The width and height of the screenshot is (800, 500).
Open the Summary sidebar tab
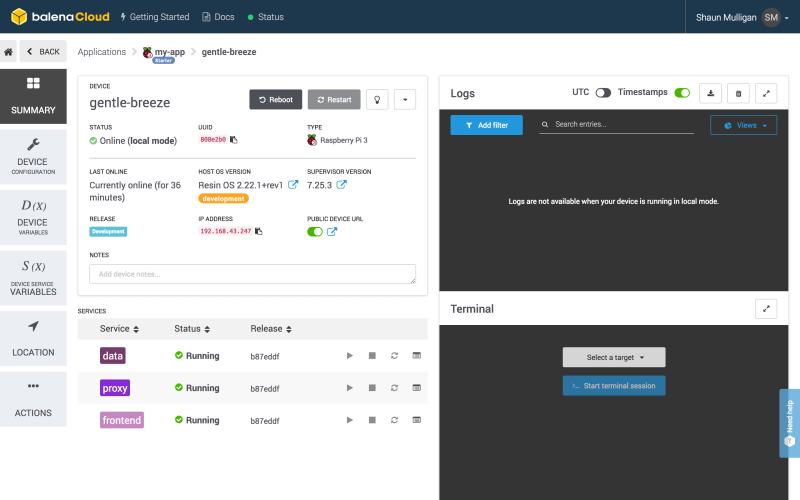(33, 96)
